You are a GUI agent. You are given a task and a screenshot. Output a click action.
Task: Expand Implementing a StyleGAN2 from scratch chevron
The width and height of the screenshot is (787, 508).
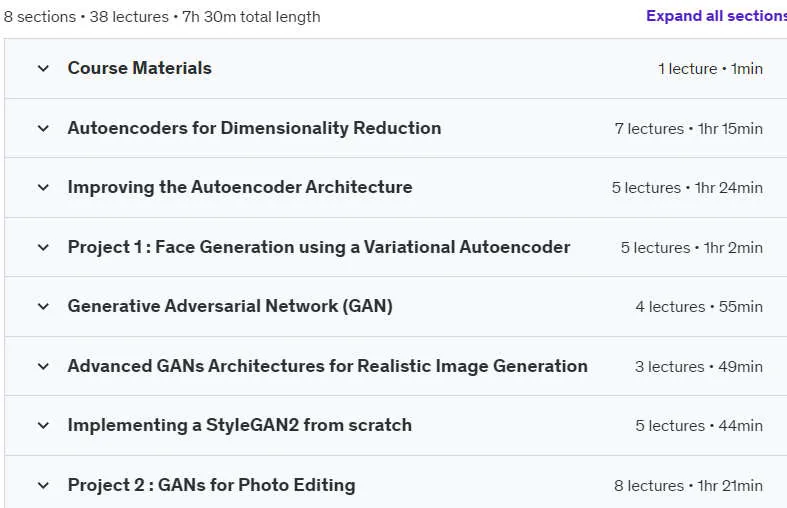tap(43, 426)
